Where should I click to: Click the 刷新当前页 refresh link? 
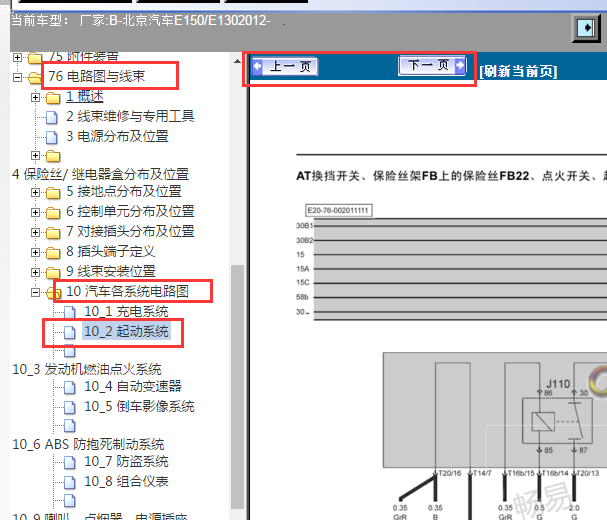tap(518, 71)
